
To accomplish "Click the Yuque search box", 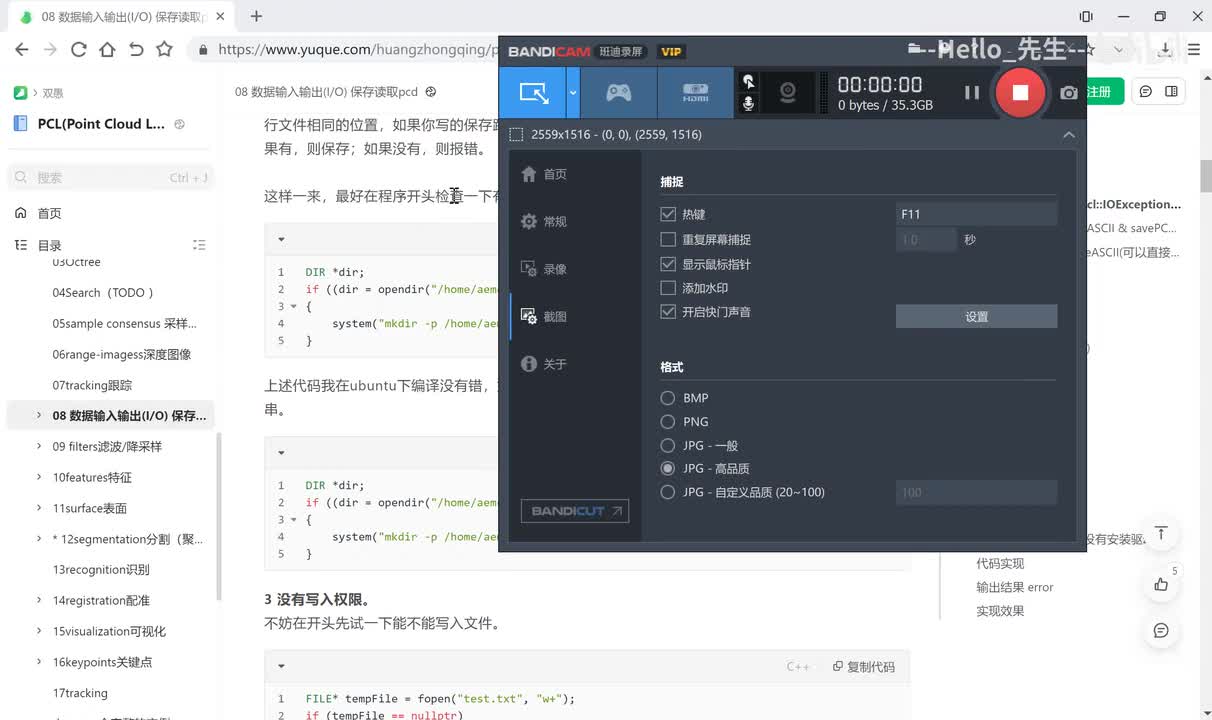I will click(110, 177).
